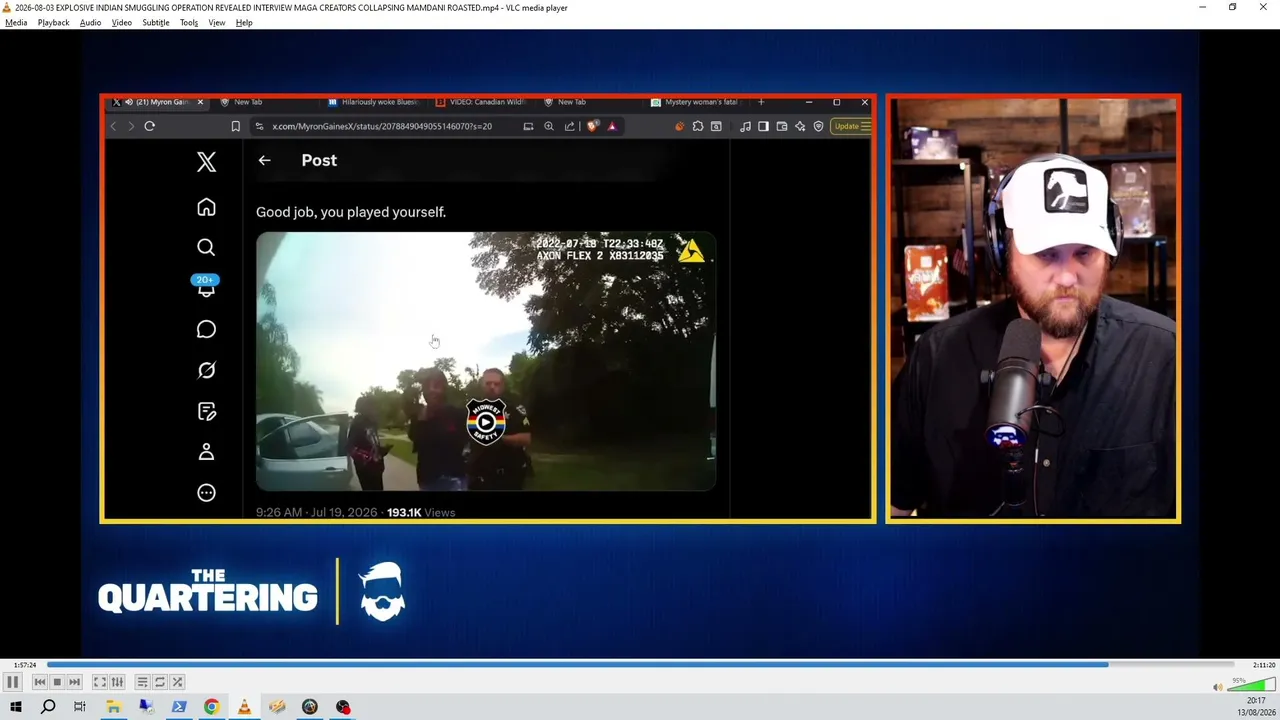The height and width of the screenshot is (720, 1280).
Task: Toggle elapsed time display 1:57:24
Action: pyautogui.click(x=25, y=665)
